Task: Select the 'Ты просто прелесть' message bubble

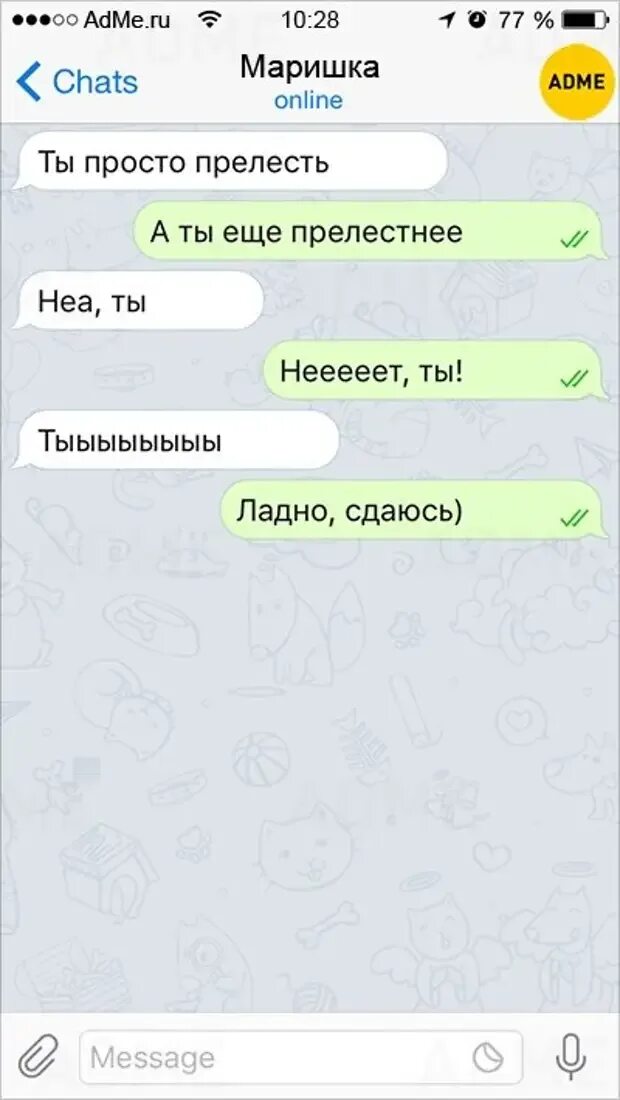Action: (x=229, y=161)
